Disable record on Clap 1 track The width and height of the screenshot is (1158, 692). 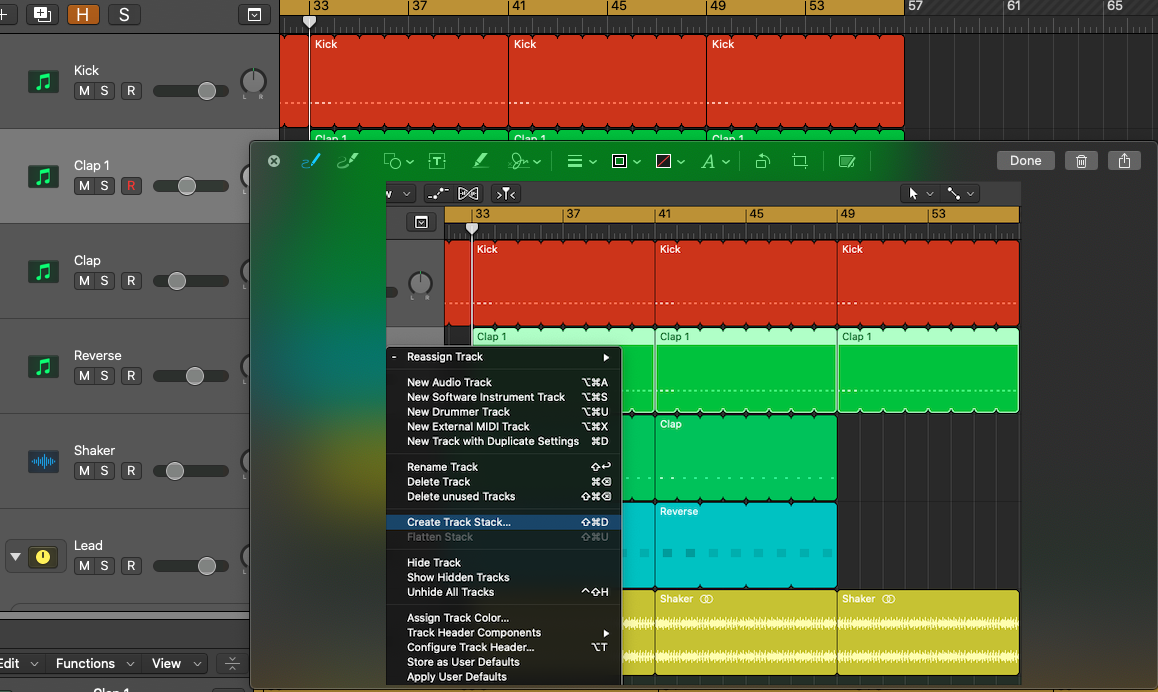tap(131, 186)
